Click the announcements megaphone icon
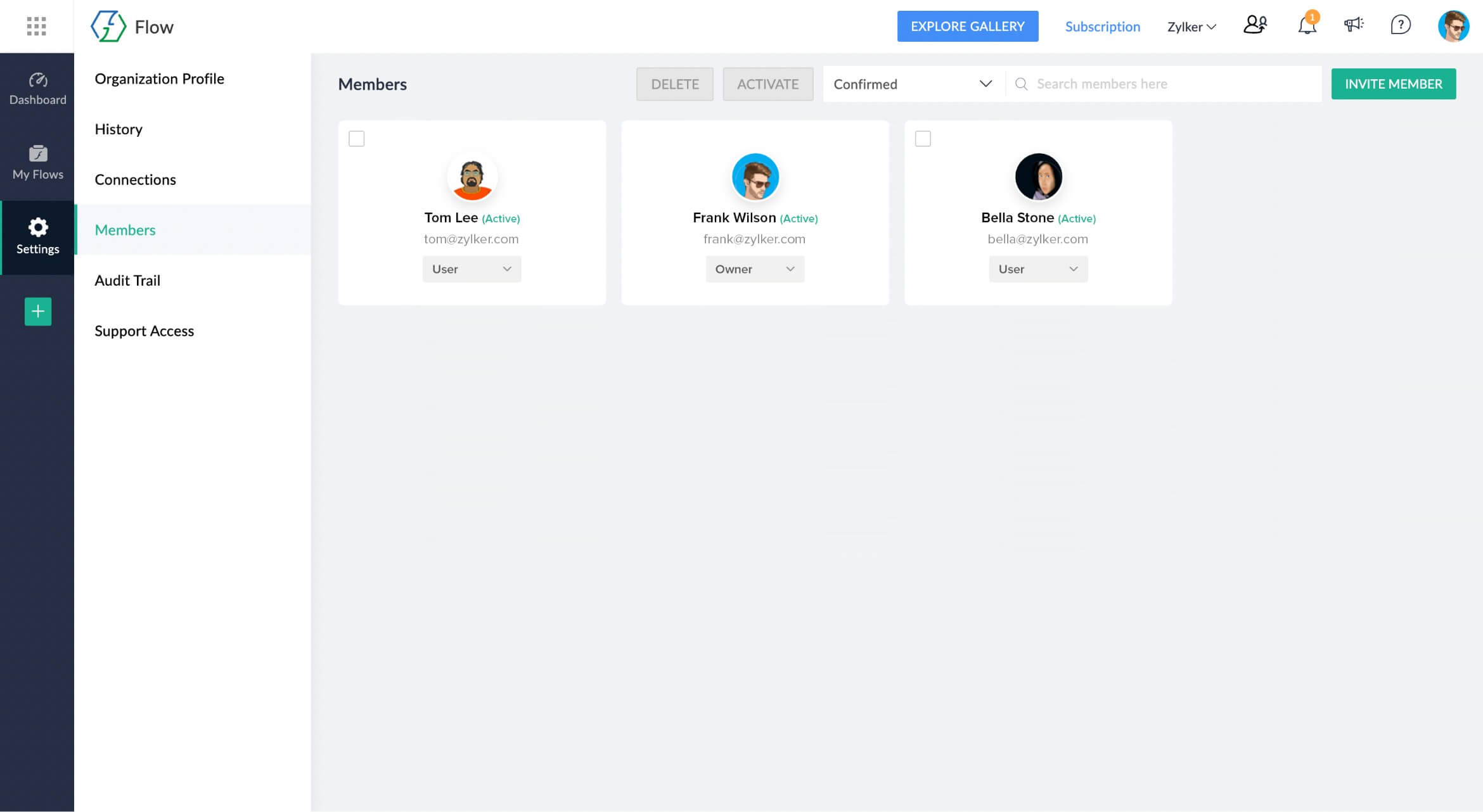The image size is (1483, 812). (x=1353, y=25)
